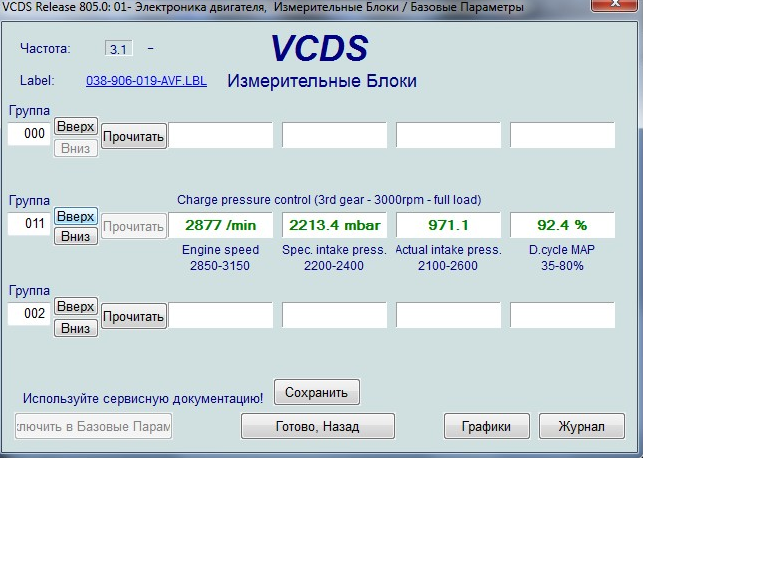Image resolution: width=778 pixels, height=584 pixels.
Task: Click Прочитать button for group 002
Action: tap(133, 317)
